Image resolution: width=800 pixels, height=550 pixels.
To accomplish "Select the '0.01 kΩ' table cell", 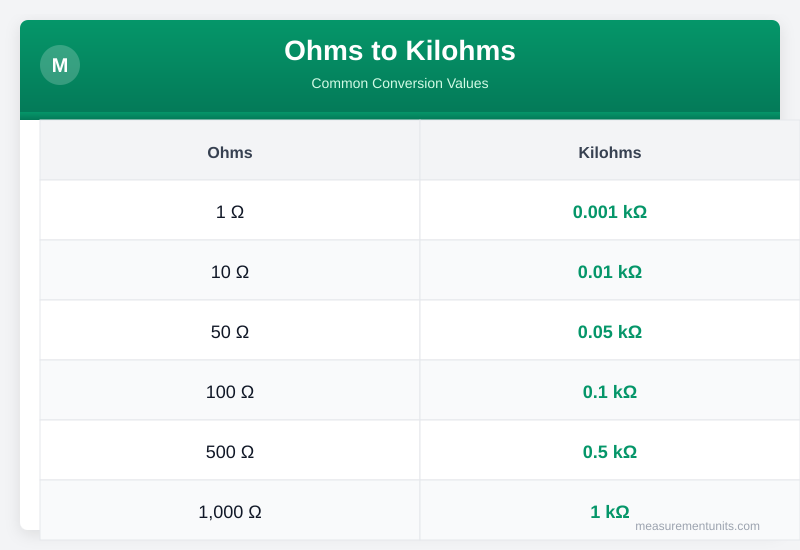I will (610, 270).
